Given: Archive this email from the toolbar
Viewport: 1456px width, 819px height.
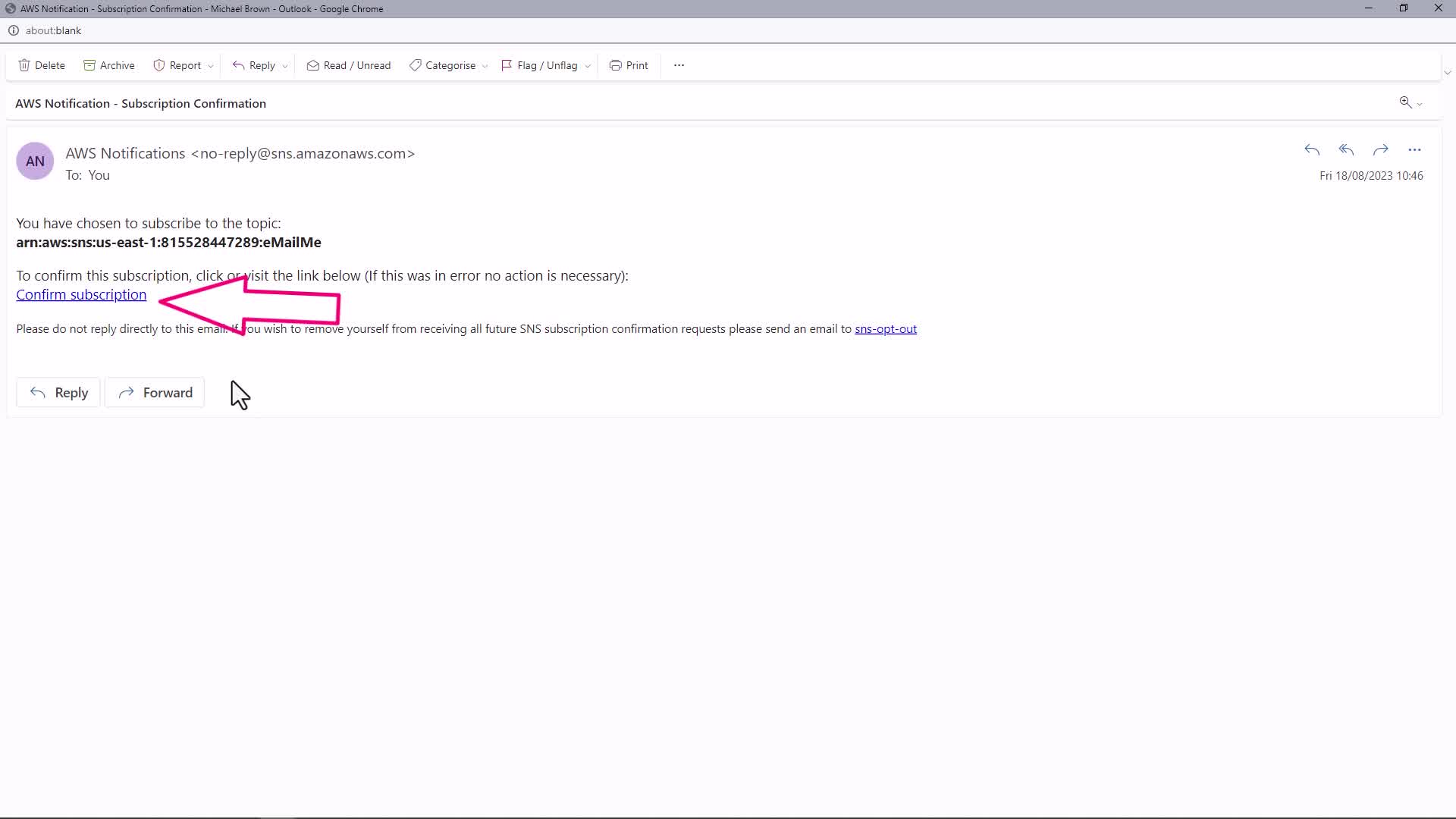Looking at the screenshot, I should (108, 65).
